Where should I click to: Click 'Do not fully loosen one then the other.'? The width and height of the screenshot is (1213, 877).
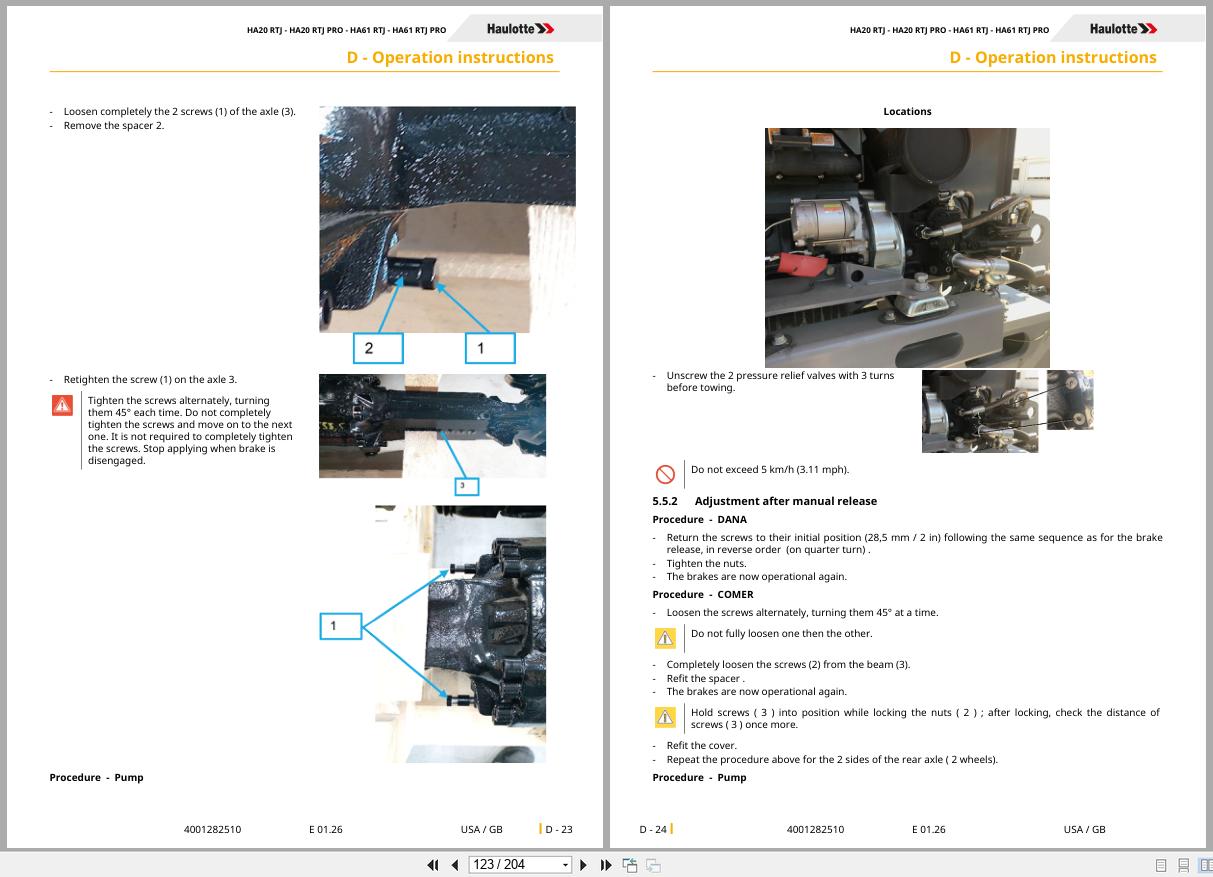[x=781, y=634]
